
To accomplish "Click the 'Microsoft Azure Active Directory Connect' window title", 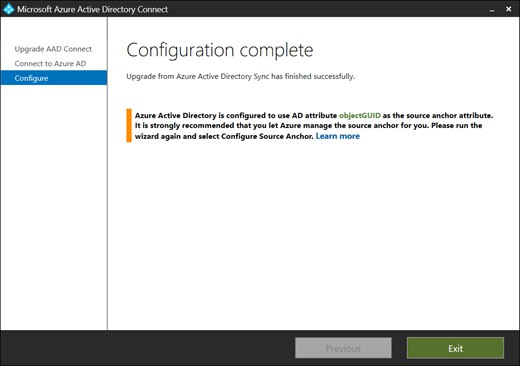I will coord(93,9).
